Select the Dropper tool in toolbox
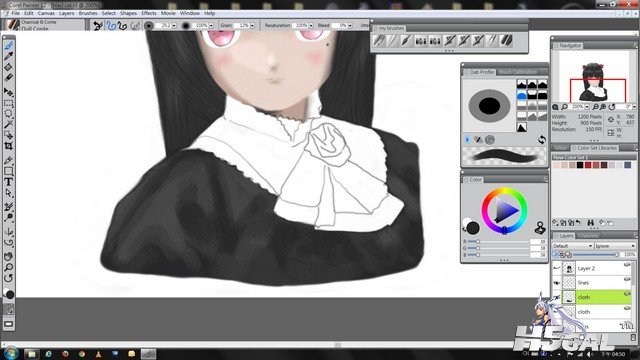640x360 pixels. click(8, 56)
